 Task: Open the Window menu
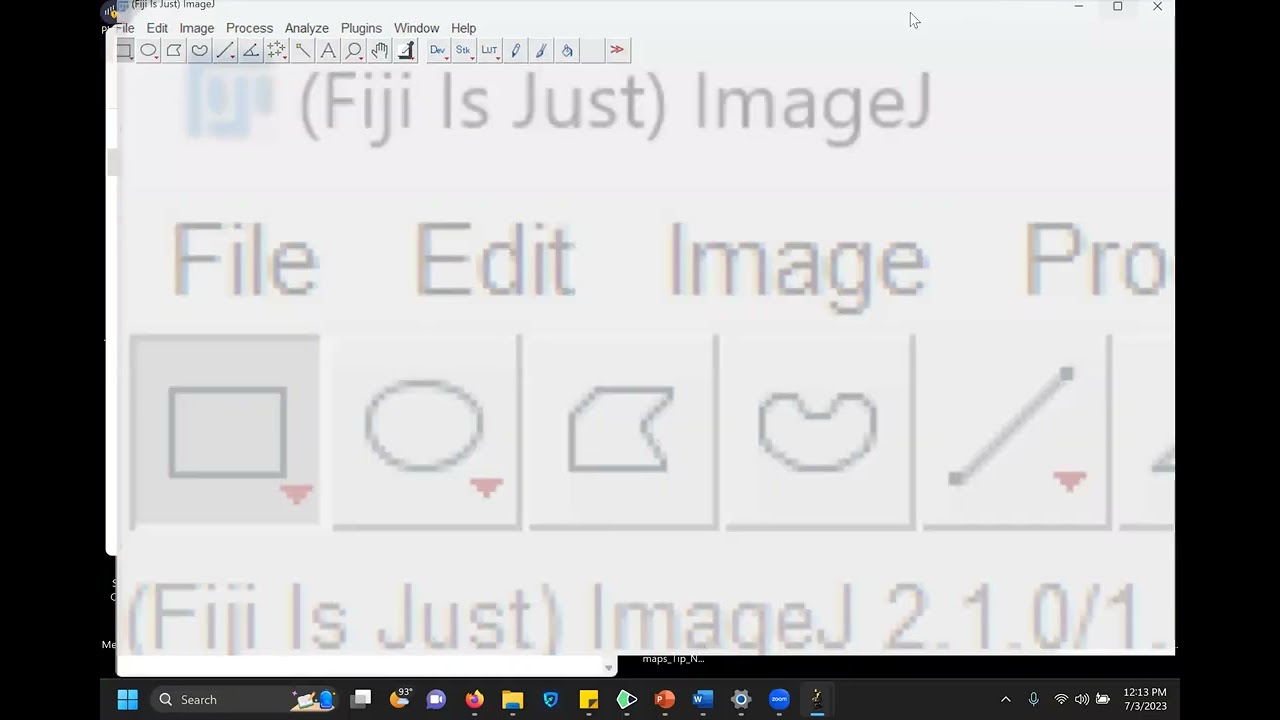click(416, 28)
